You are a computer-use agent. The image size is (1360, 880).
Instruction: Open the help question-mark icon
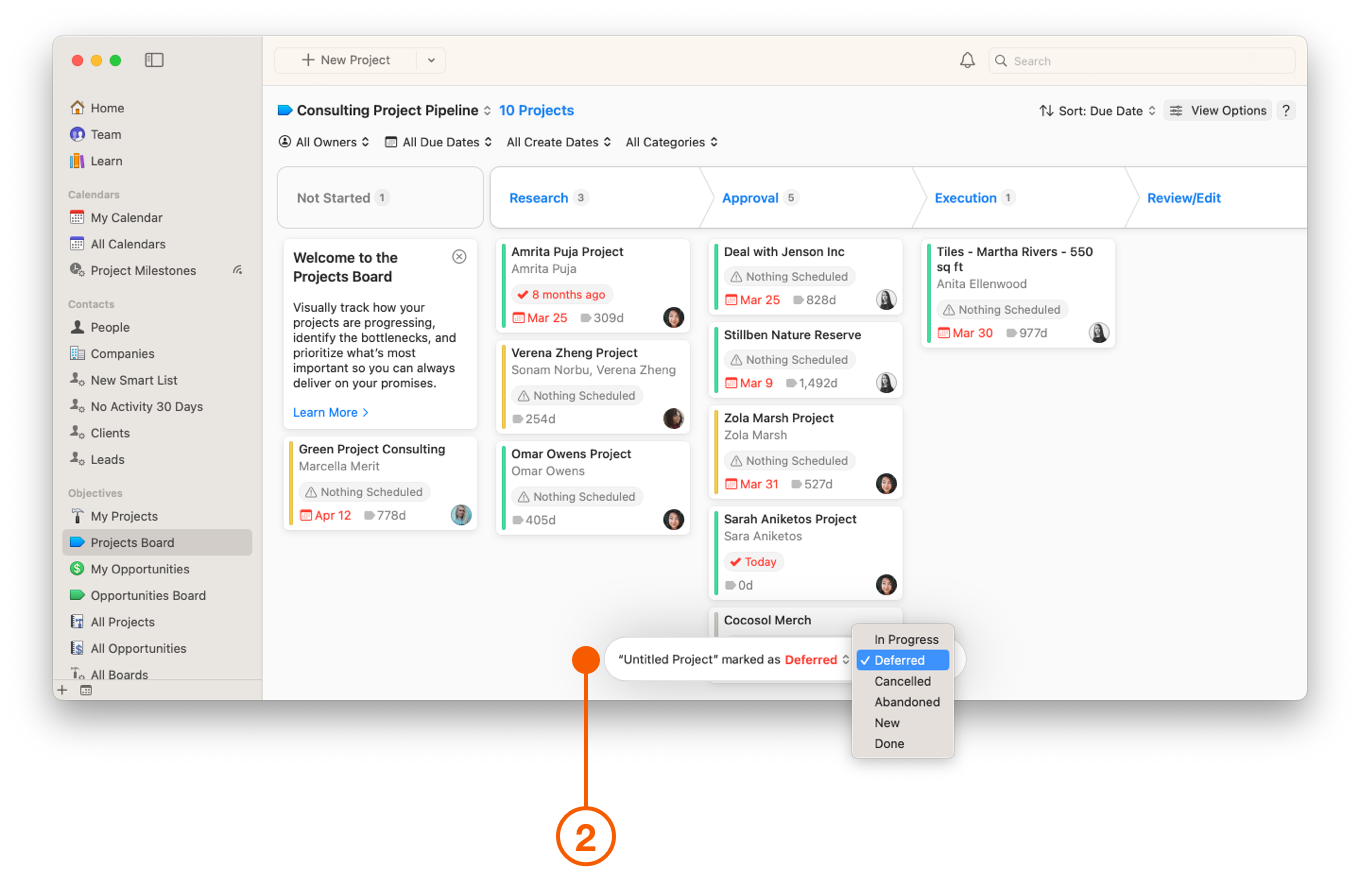tap(1286, 110)
